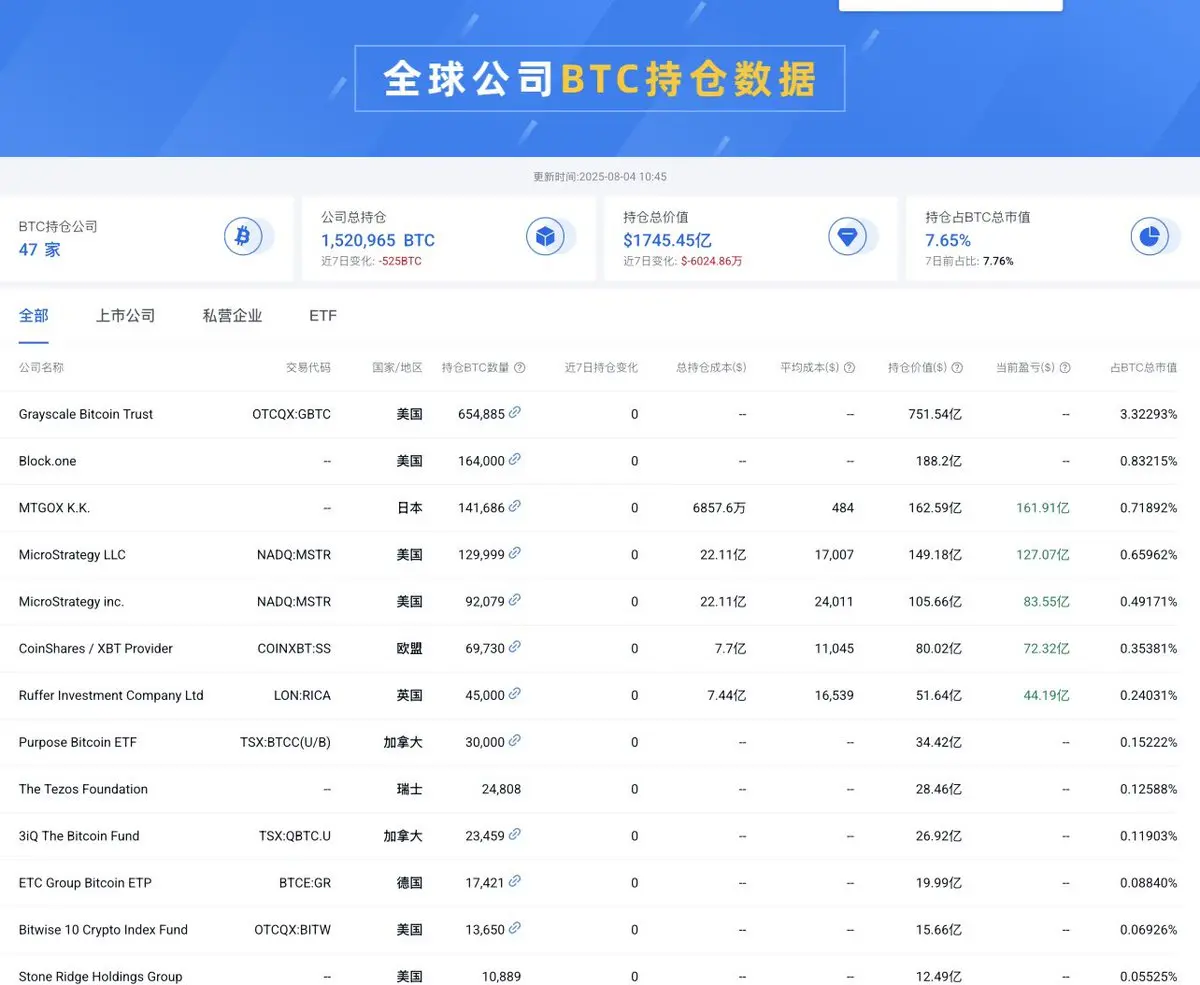Click the pie chart icon in 持仓占BTC总市值 card
The width and height of the screenshot is (1200, 985).
1149,237
